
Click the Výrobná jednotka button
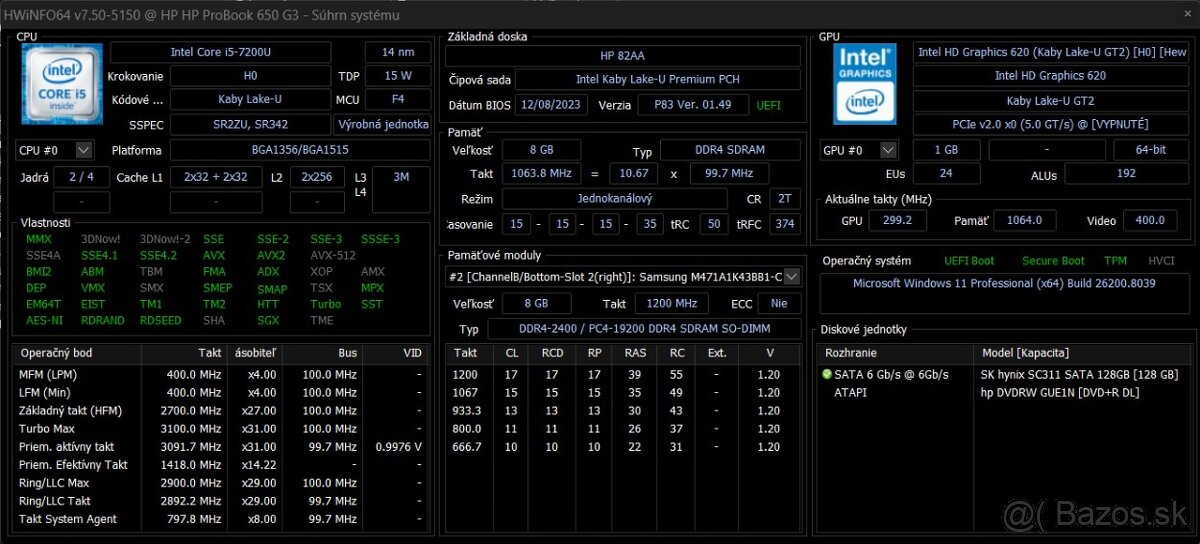point(383,124)
